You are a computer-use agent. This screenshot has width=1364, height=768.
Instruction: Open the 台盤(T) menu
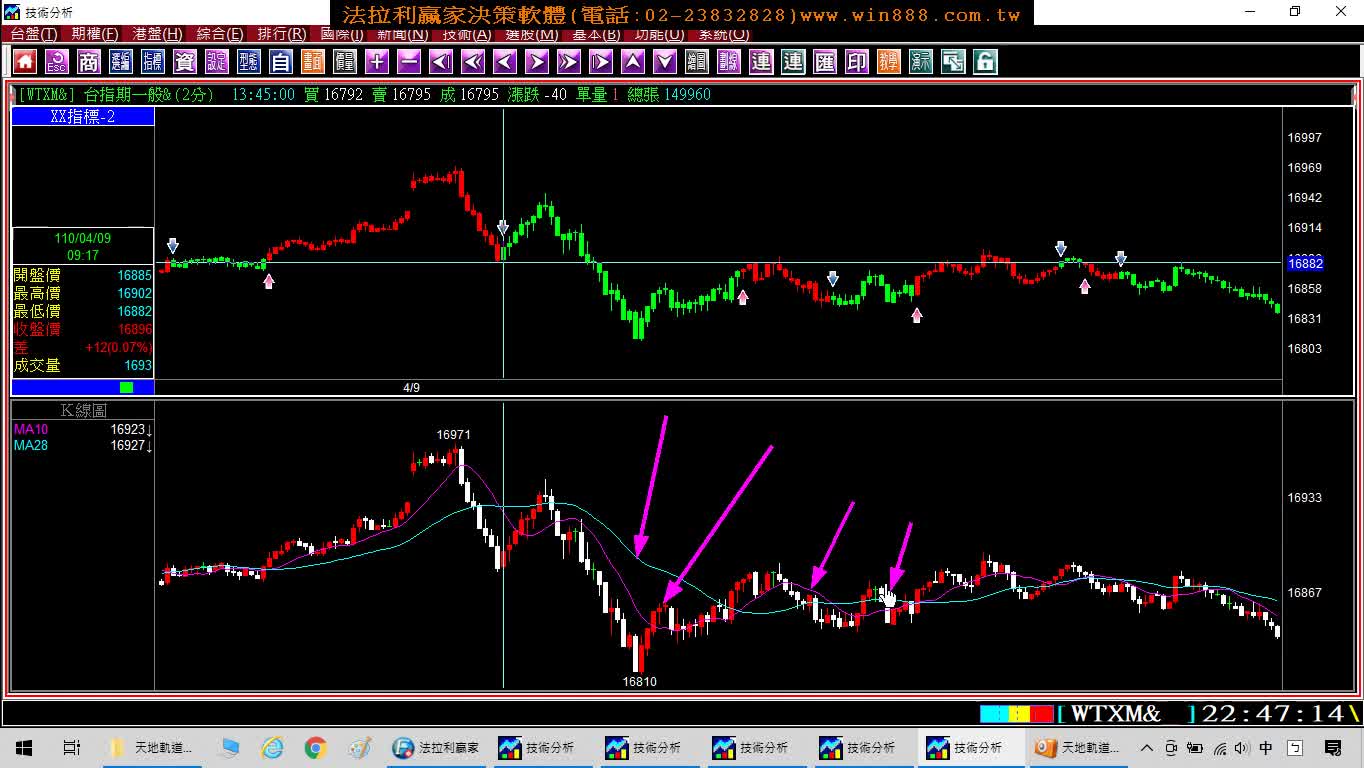click(34, 34)
